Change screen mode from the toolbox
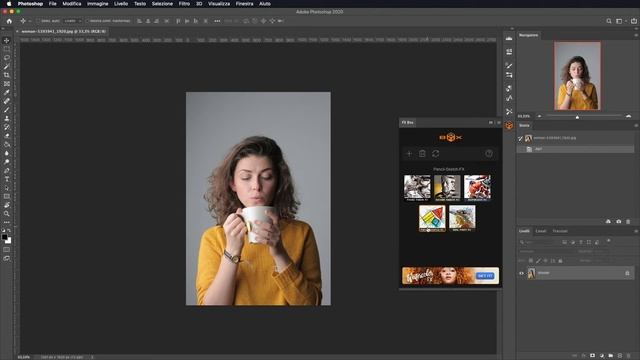640x360 pixels. [x=7, y=258]
